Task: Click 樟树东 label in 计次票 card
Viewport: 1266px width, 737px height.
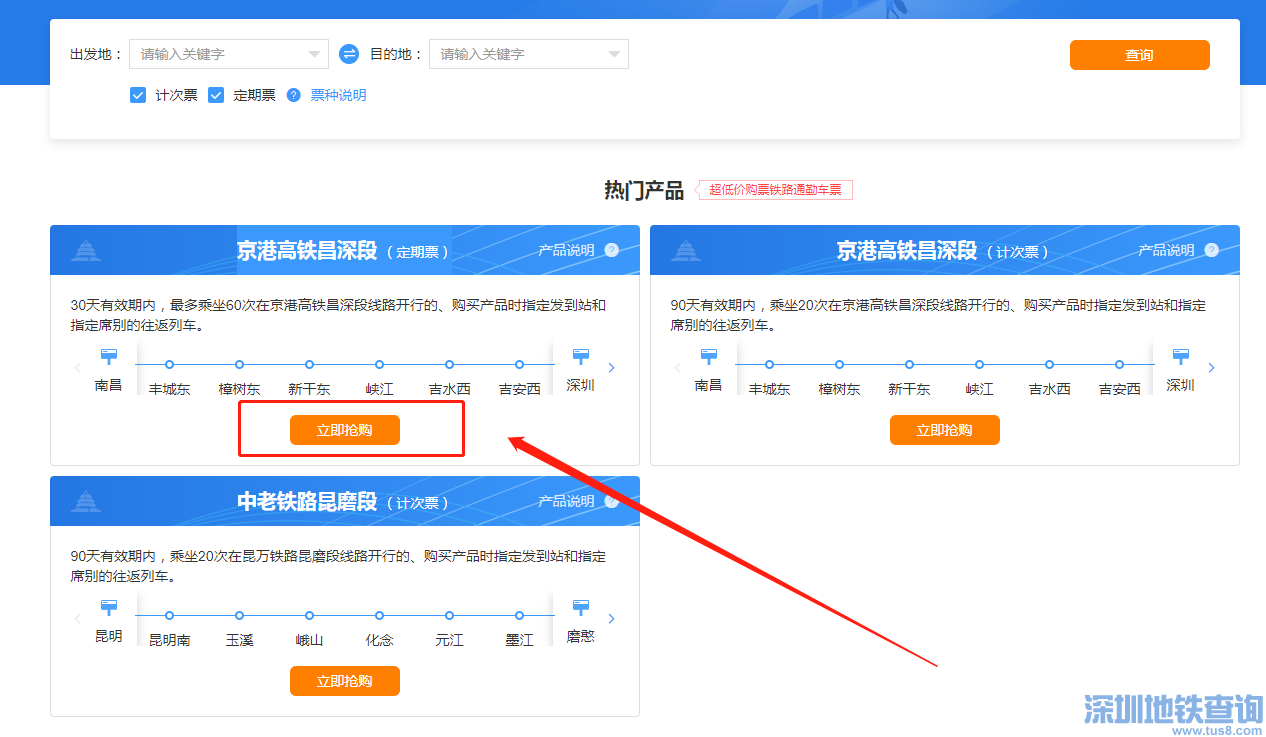Action: coord(840,389)
